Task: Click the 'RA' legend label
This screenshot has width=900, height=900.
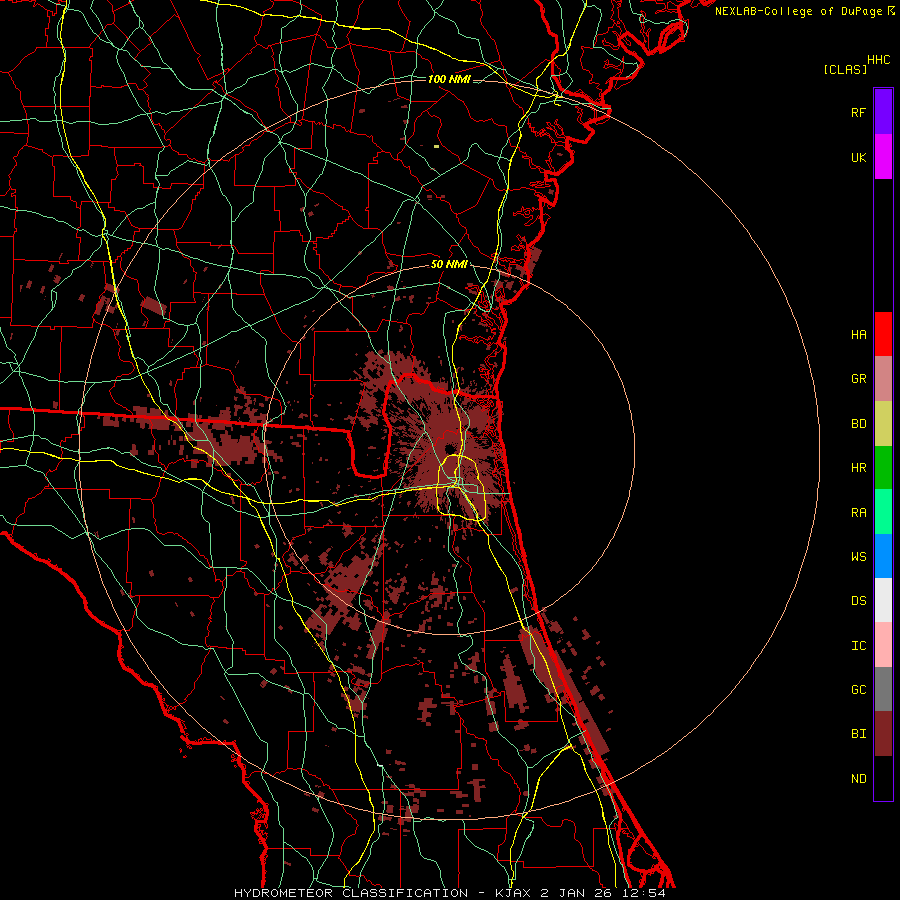Action: 858,513
